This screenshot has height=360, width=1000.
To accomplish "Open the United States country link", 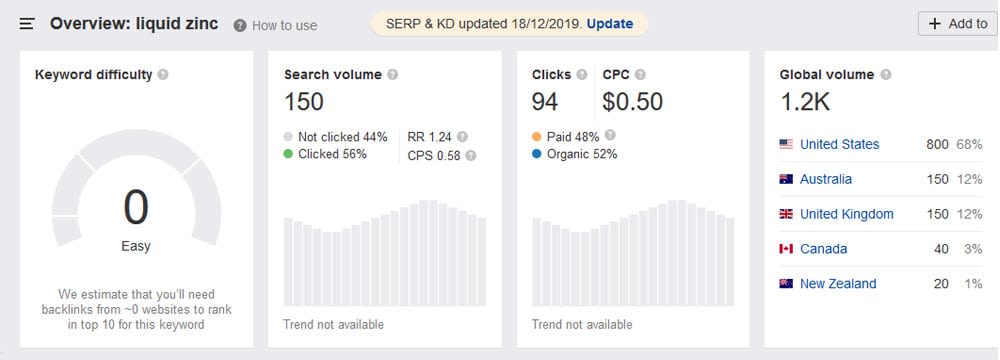I will (839, 144).
